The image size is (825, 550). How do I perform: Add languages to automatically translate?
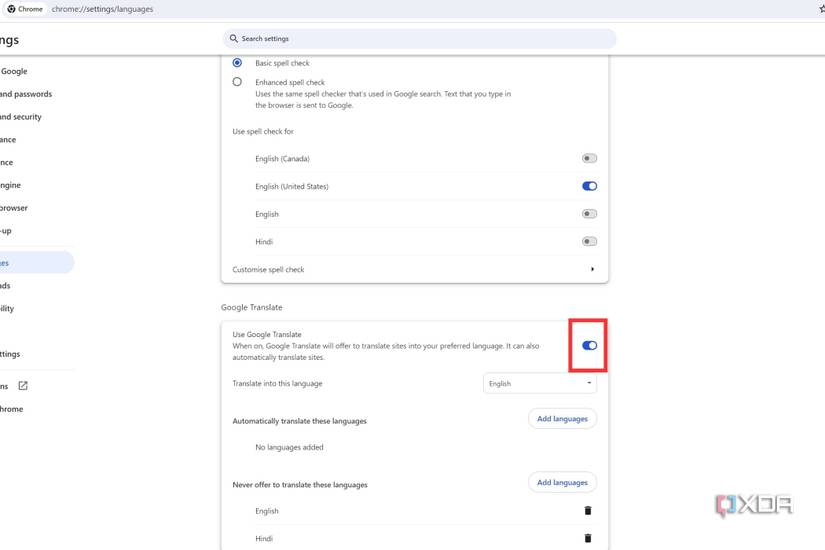(x=562, y=418)
